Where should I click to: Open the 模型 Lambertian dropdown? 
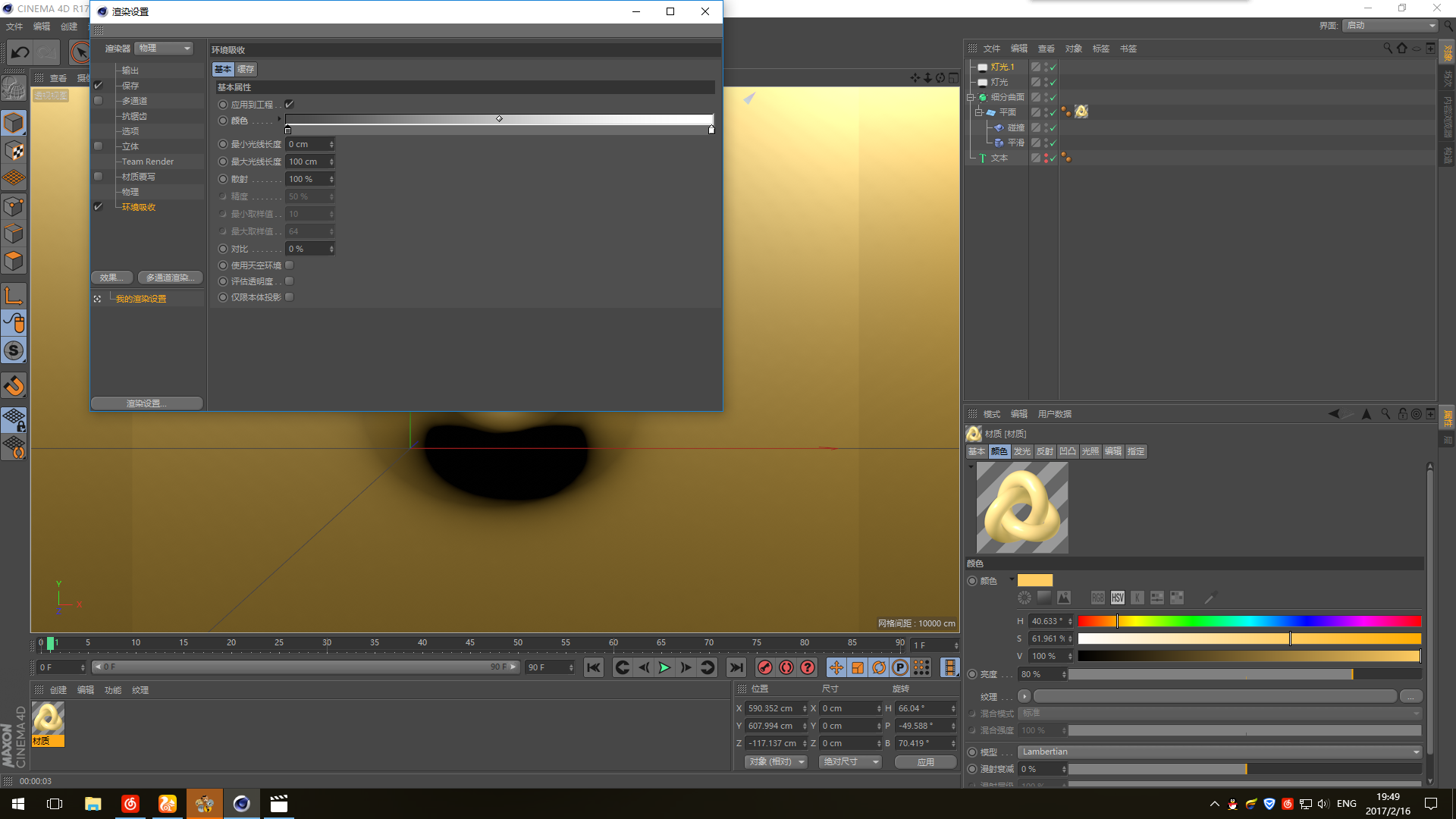(x=1219, y=752)
